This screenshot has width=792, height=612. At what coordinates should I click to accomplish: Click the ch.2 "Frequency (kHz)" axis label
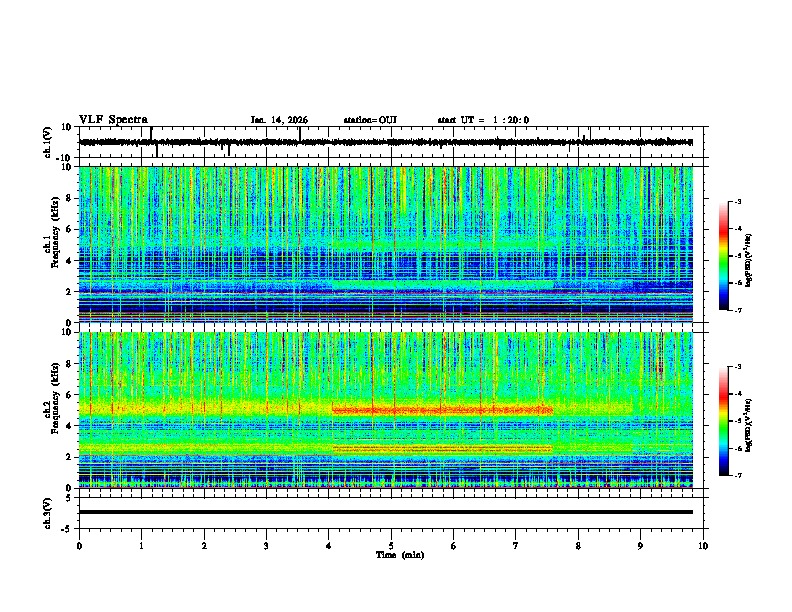point(55,398)
